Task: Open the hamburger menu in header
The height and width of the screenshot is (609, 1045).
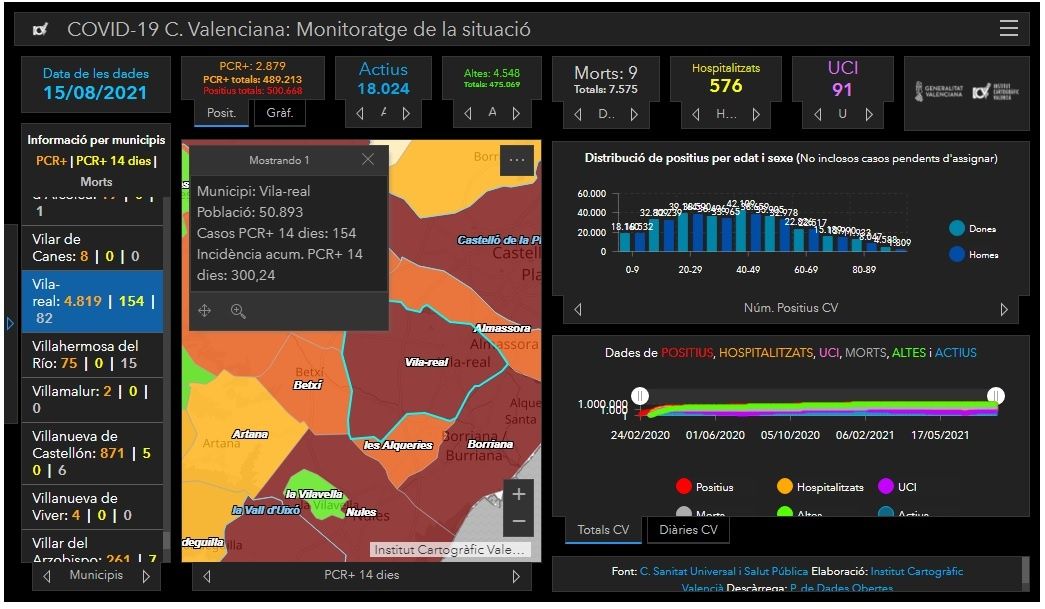Action: [1009, 29]
